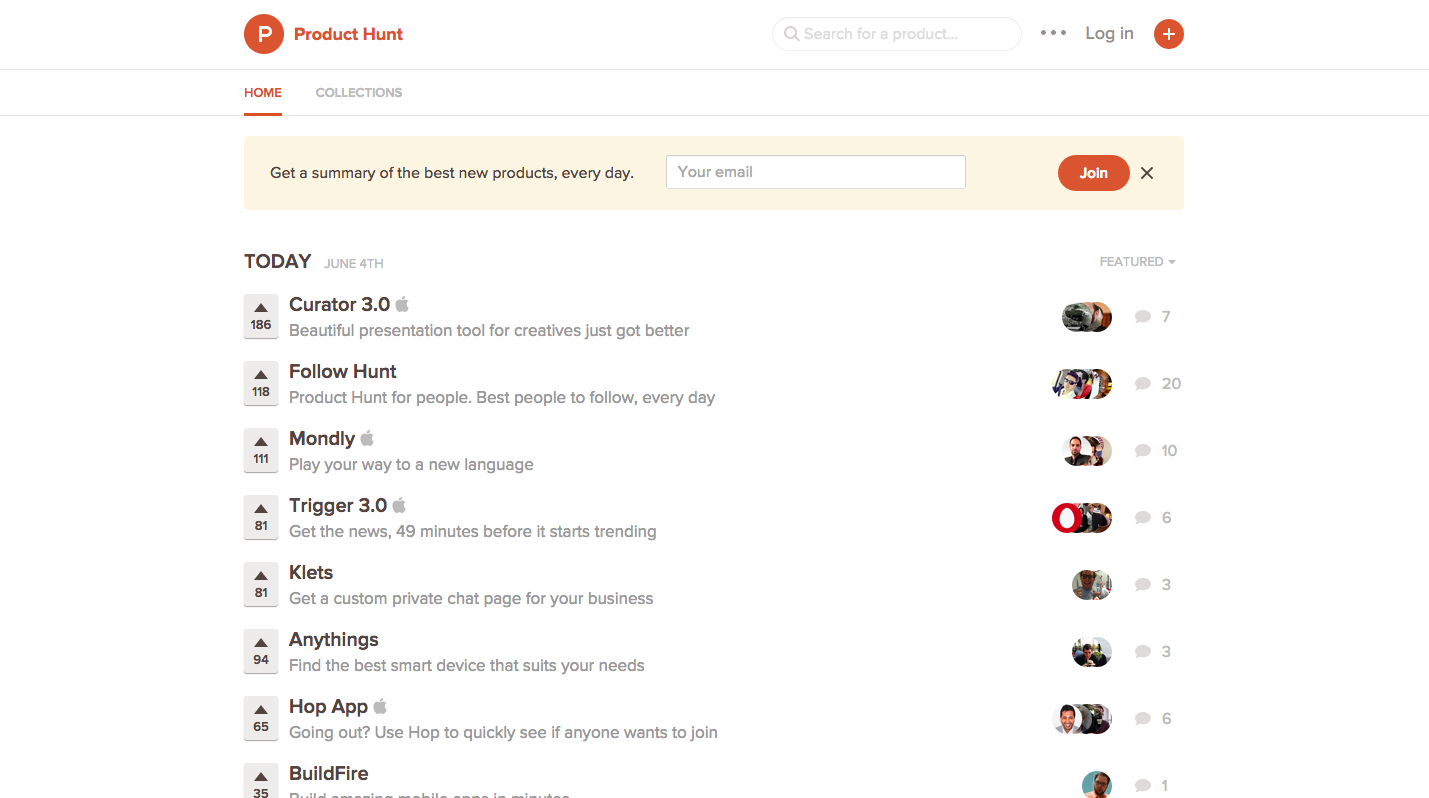Click "Get a custom private chat page" tagline
This screenshot has width=1429, height=798.
coord(471,599)
